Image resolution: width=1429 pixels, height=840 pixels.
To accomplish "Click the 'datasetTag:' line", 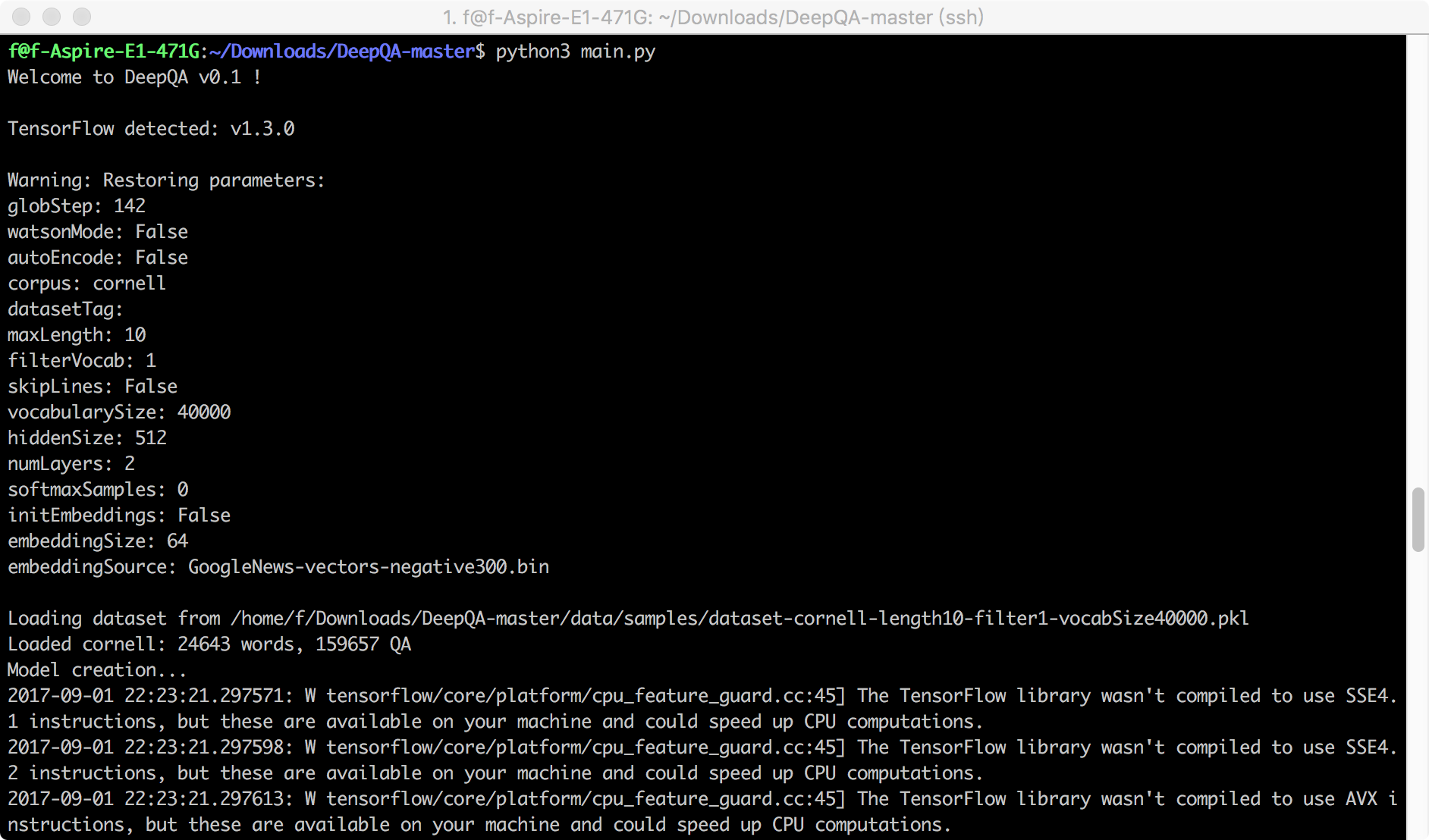I will click(x=65, y=309).
